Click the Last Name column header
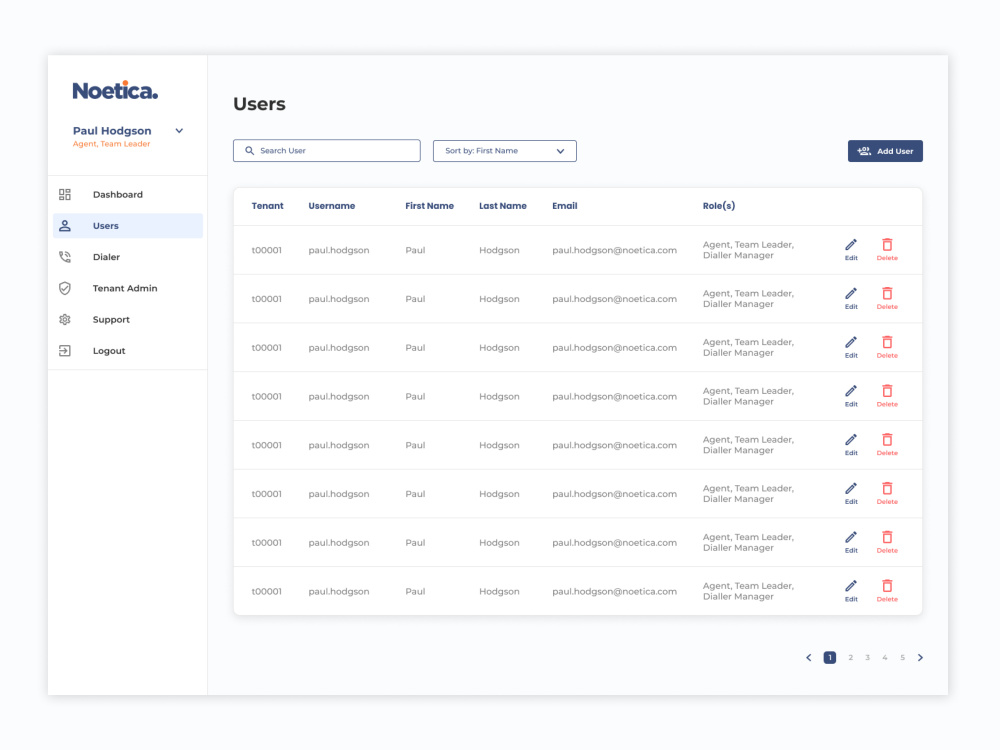This screenshot has width=1000, height=750. click(x=503, y=206)
